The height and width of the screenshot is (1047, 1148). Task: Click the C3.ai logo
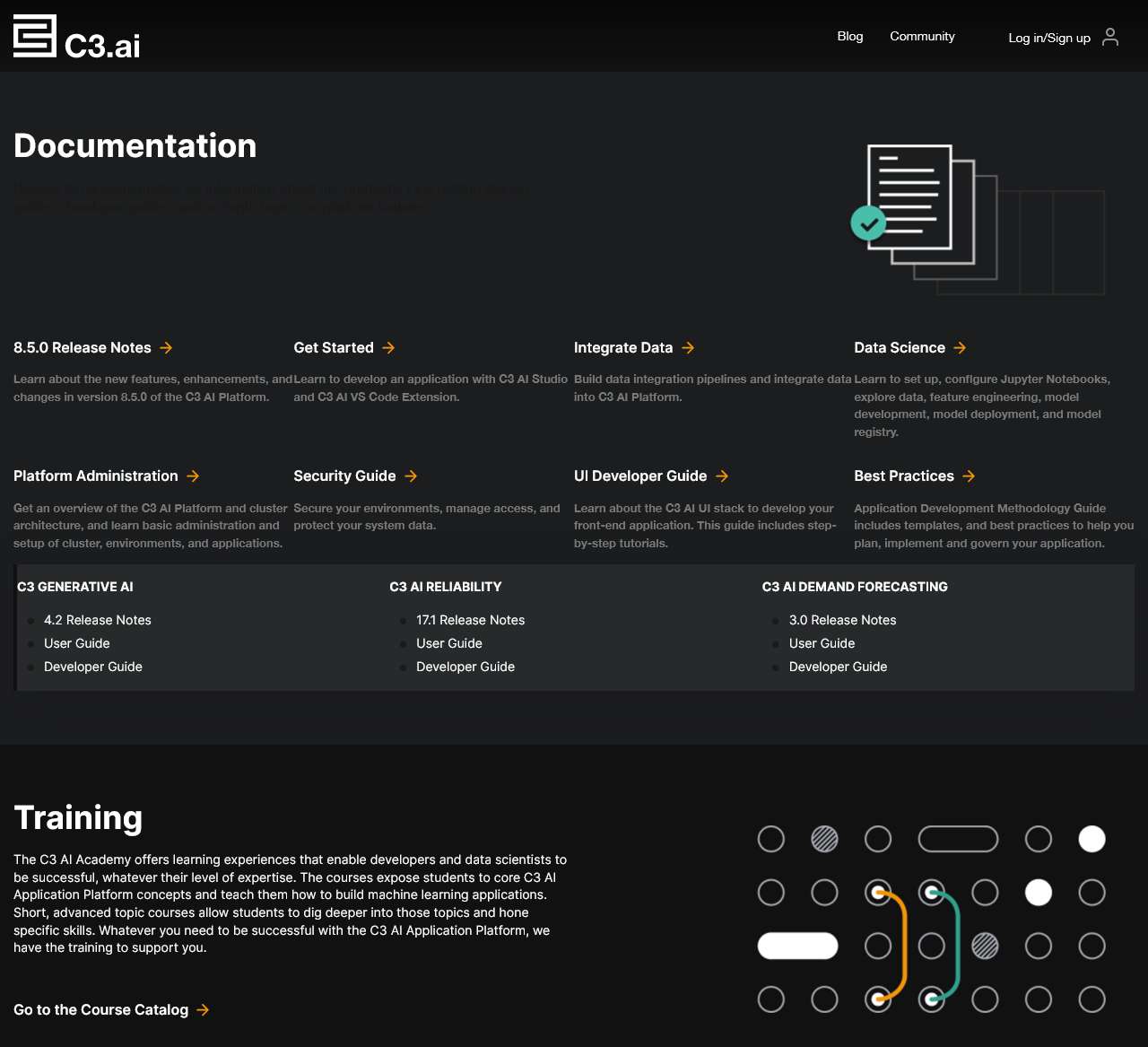click(x=77, y=38)
